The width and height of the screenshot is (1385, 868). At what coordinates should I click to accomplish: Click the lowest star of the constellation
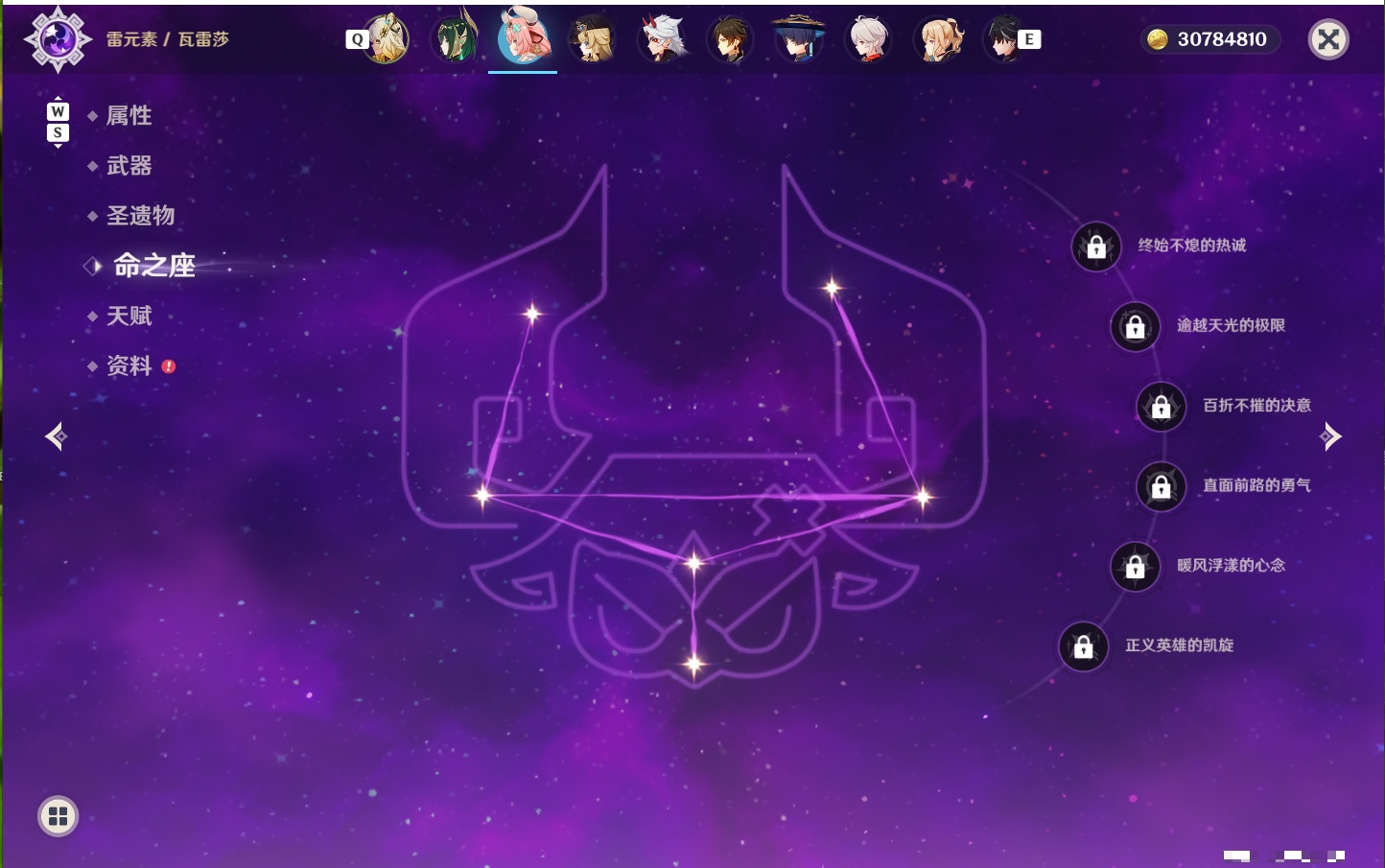693,664
